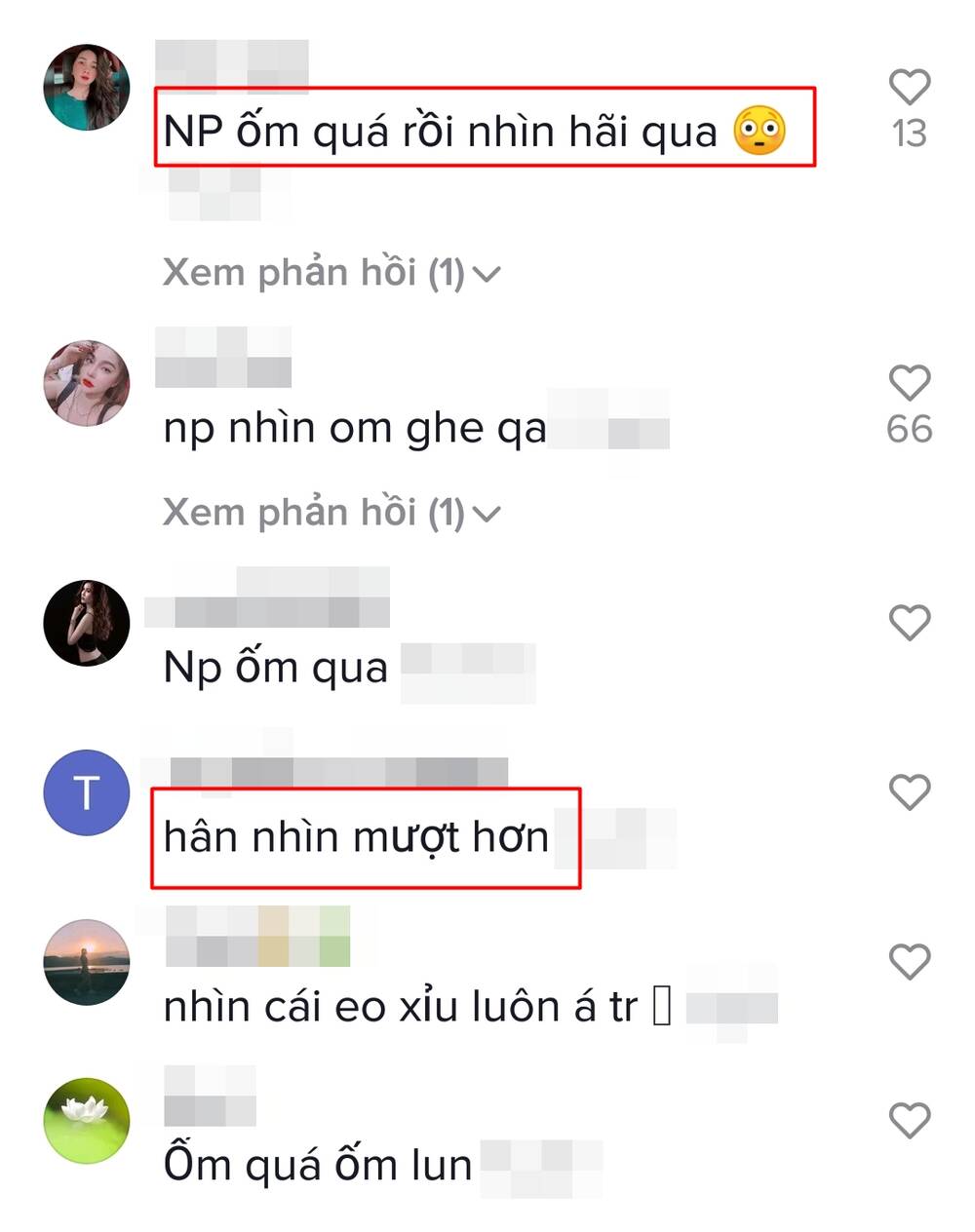Heart the 'Ốm quá ốm lun' comment
Screen dimensions: 975x1232
pos(909,1121)
